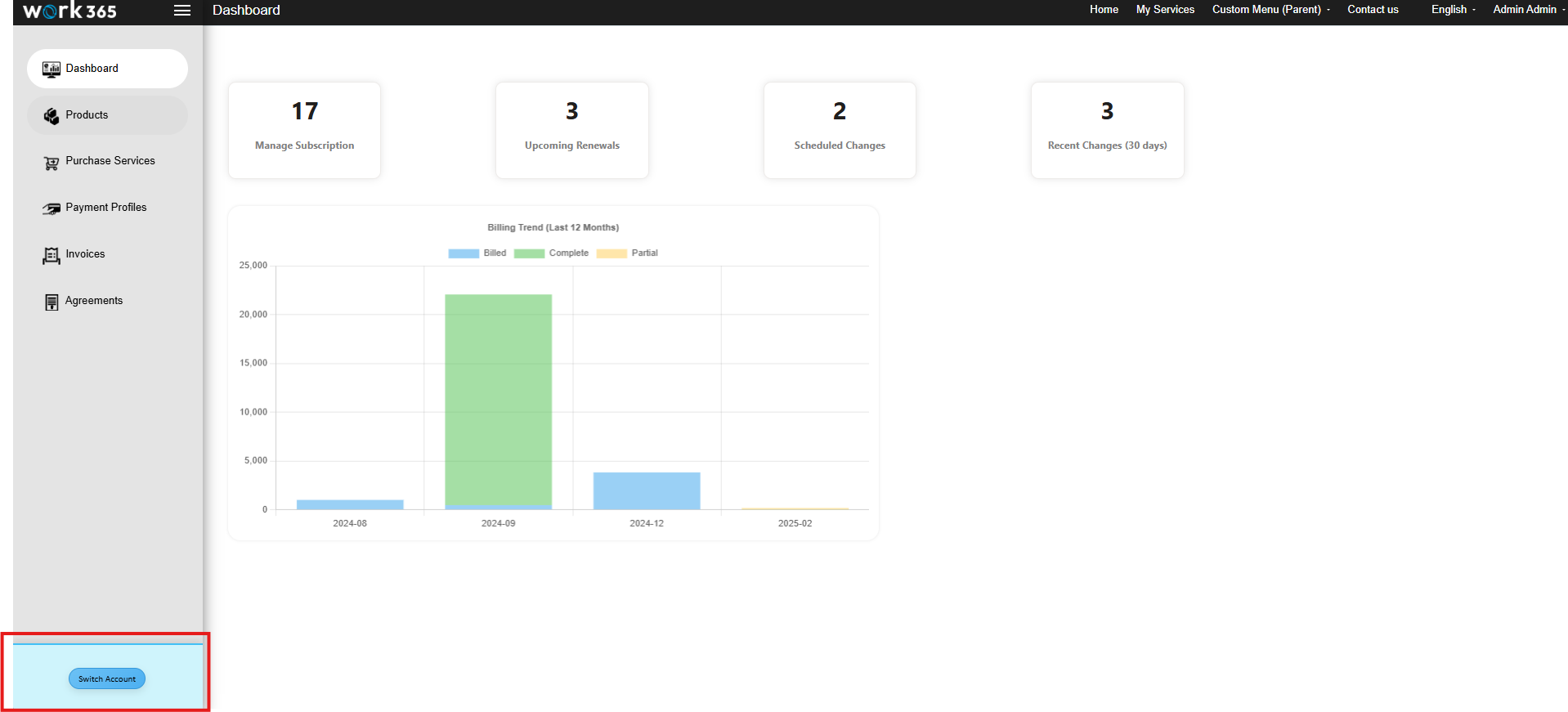
Task: Click the Purchase Services cart icon
Action: pos(52,163)
